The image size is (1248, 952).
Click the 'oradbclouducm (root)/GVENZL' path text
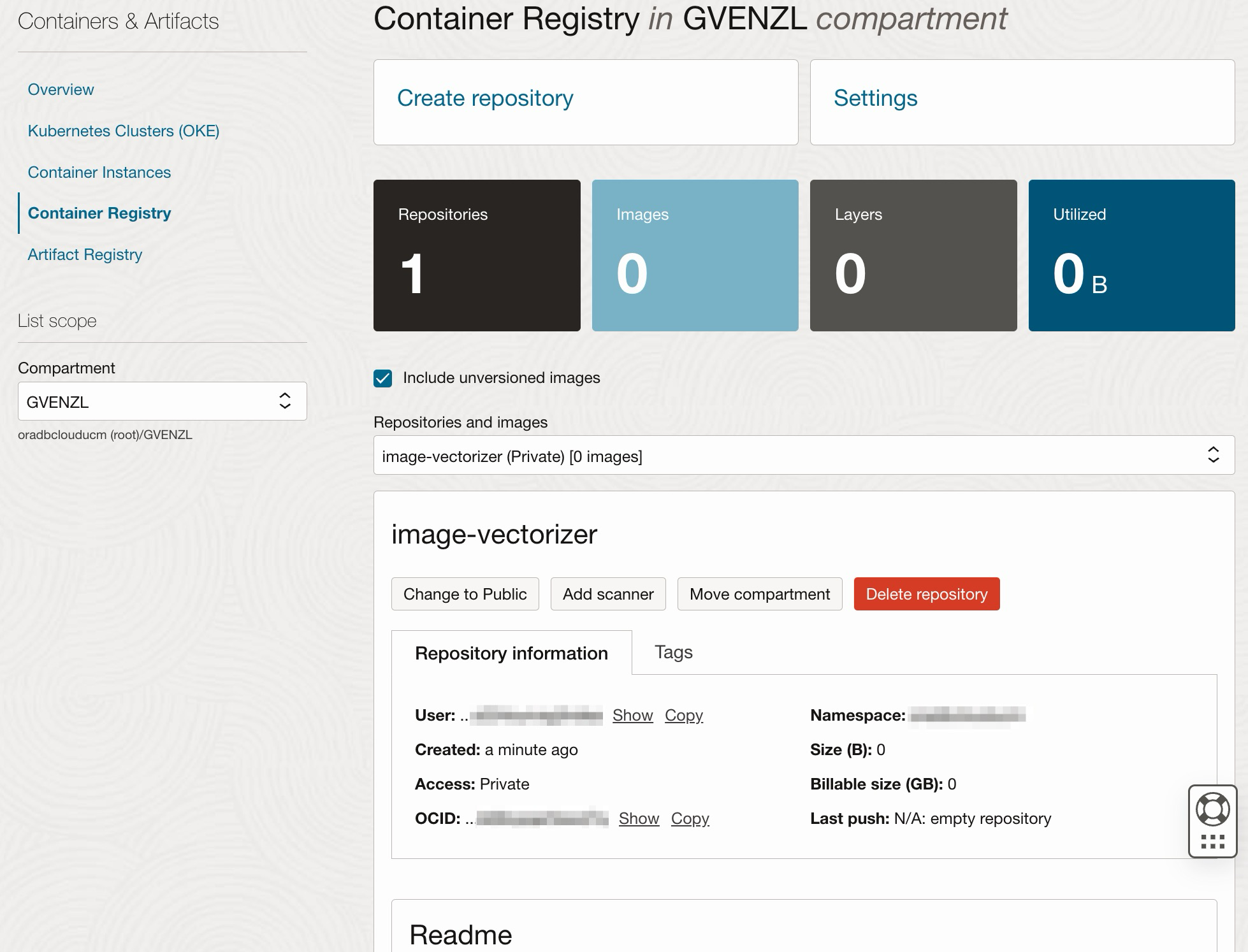[x=105, y=435]
